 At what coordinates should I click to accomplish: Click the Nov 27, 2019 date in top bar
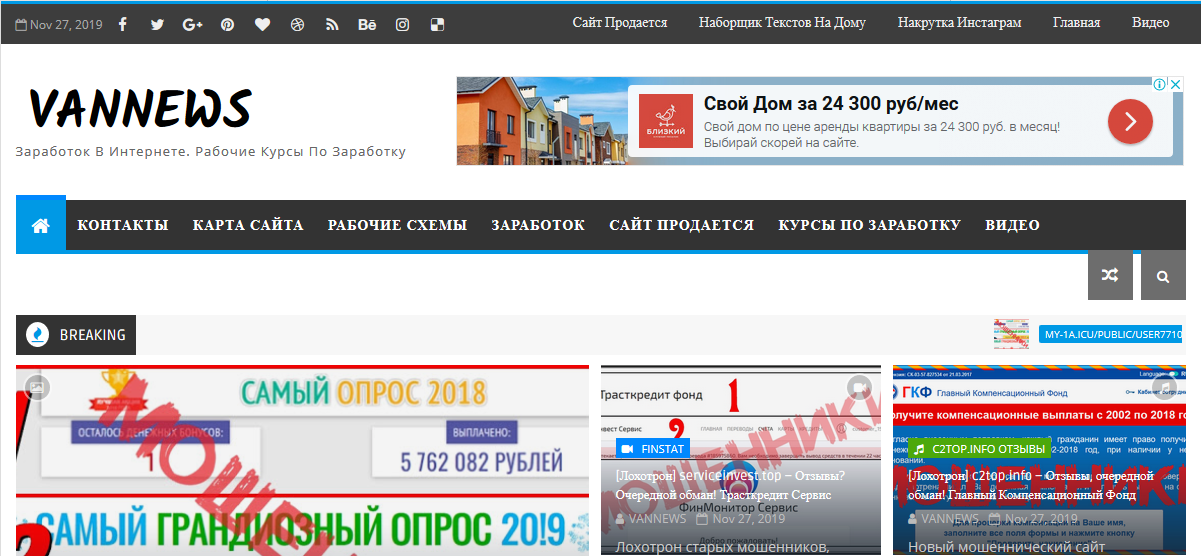(x=59, y=24)
